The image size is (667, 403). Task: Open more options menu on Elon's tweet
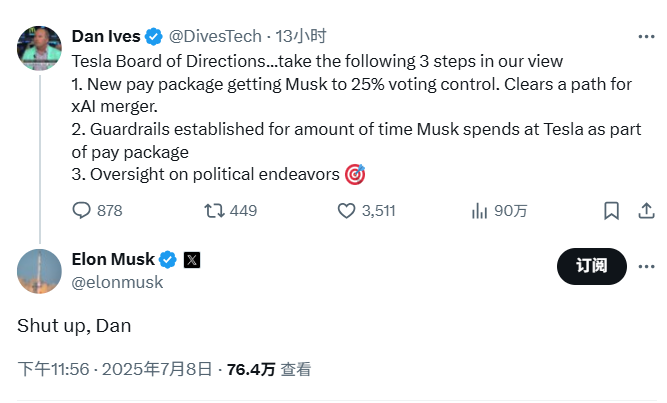click(646, 265)
